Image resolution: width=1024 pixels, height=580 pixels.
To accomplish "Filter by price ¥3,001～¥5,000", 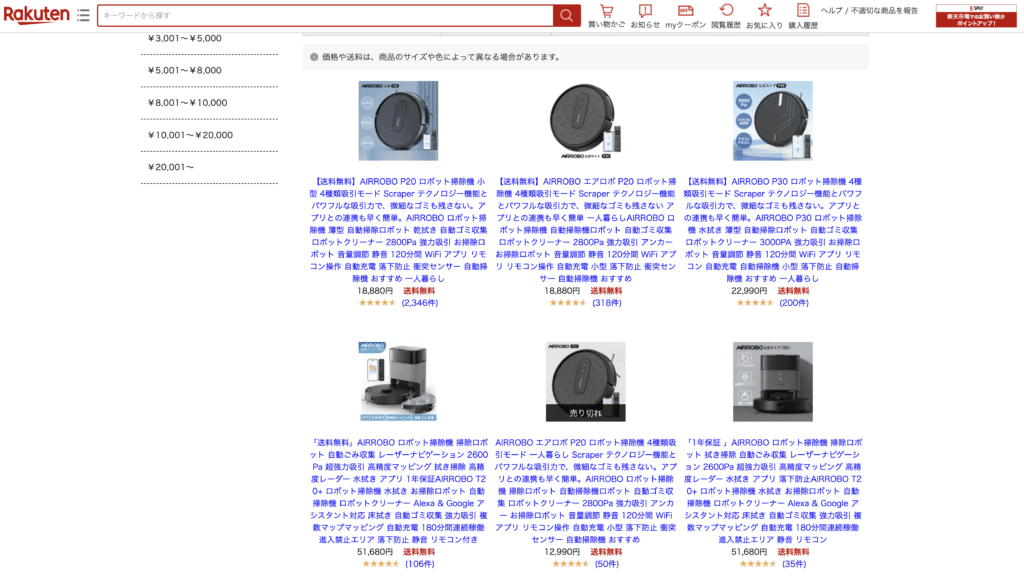I will tap(185, 39).
